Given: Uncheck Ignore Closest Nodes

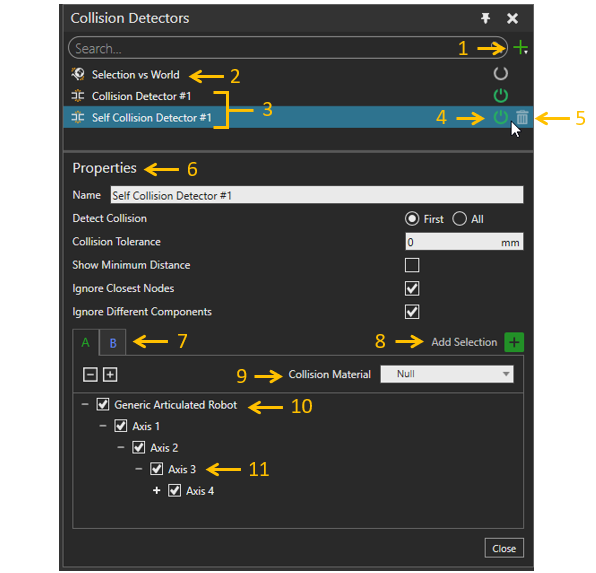Looking at the screenshot, I should (412, 288).
